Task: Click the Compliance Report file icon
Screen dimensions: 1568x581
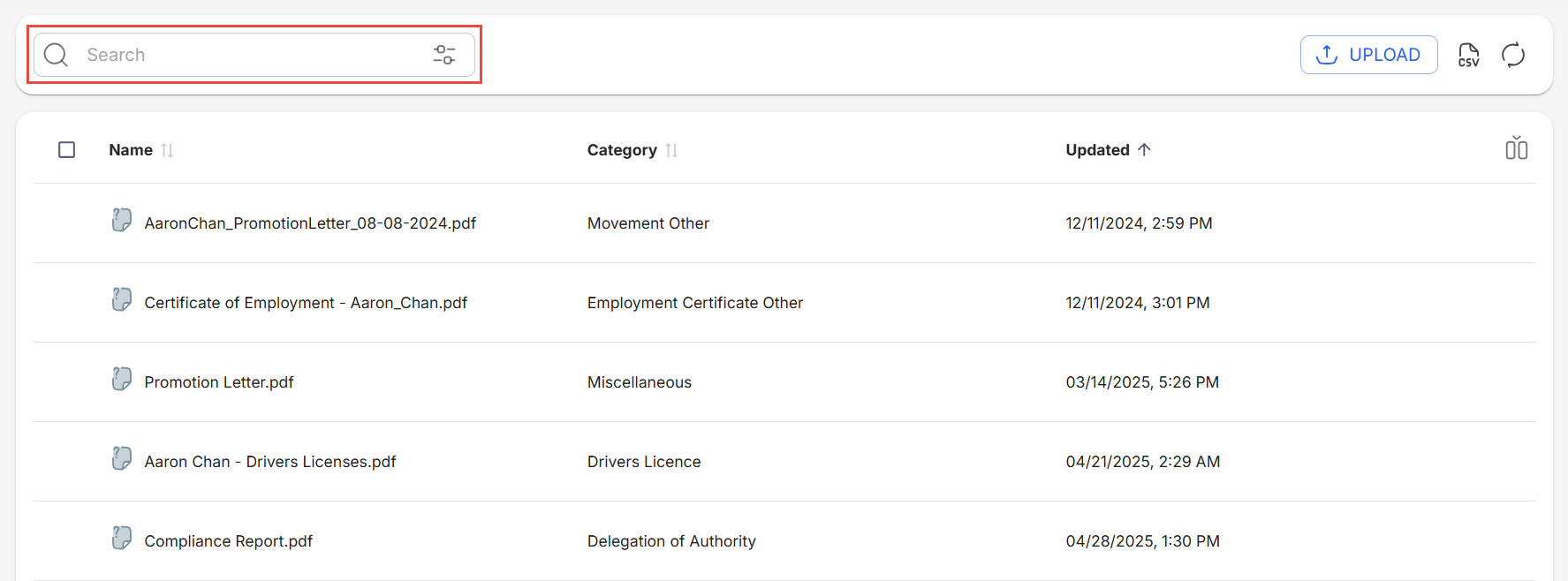Action: click(122, 538)
